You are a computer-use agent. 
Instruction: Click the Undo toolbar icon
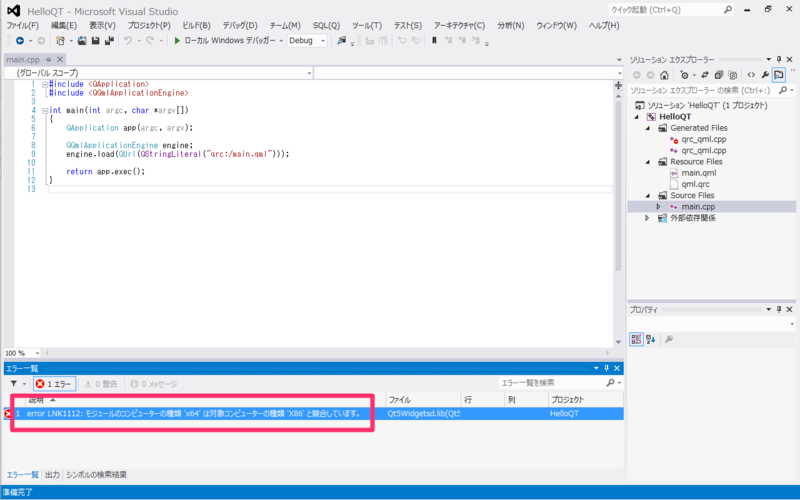[x=128, y=40]
